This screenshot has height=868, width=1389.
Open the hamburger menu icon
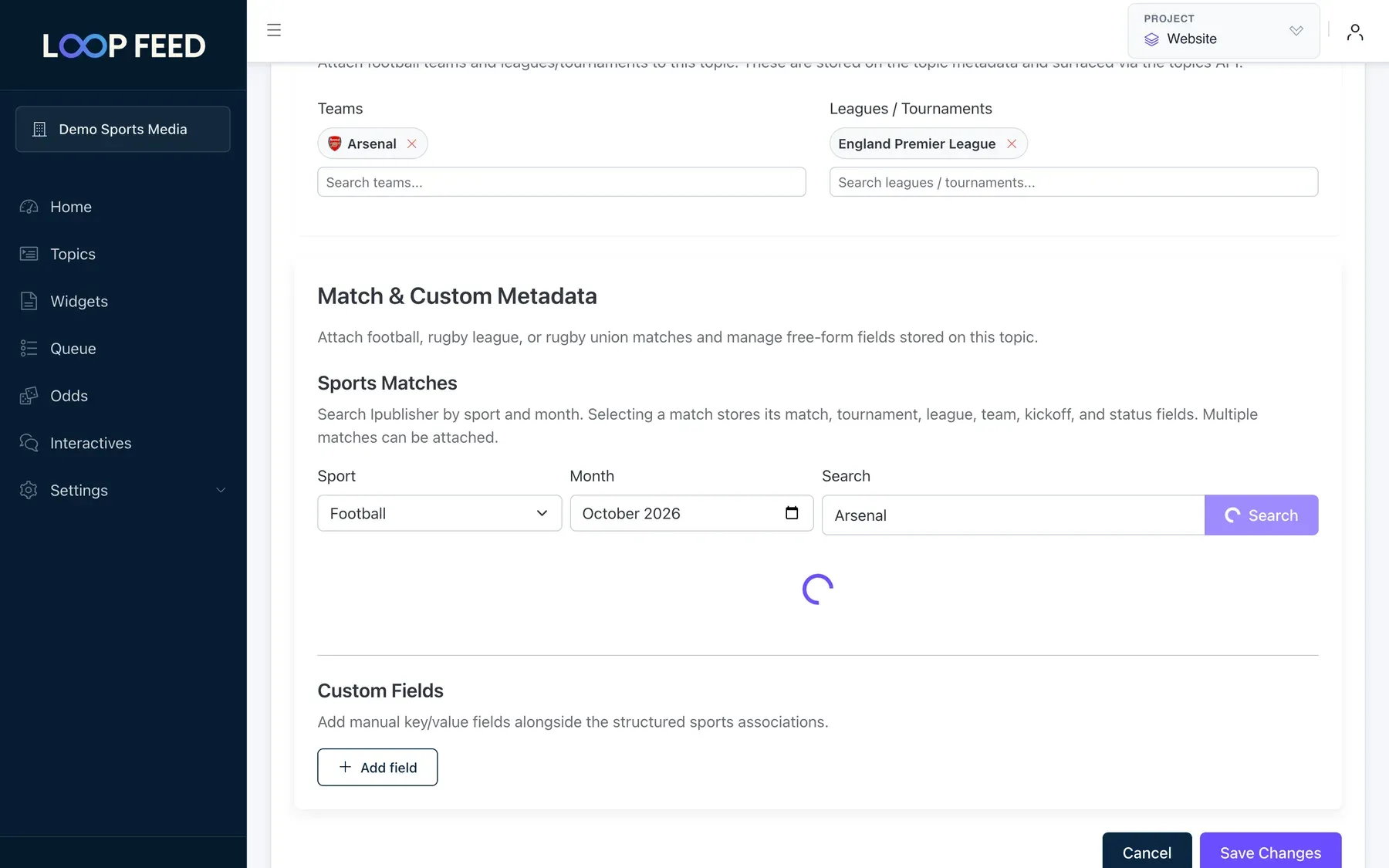274,30
